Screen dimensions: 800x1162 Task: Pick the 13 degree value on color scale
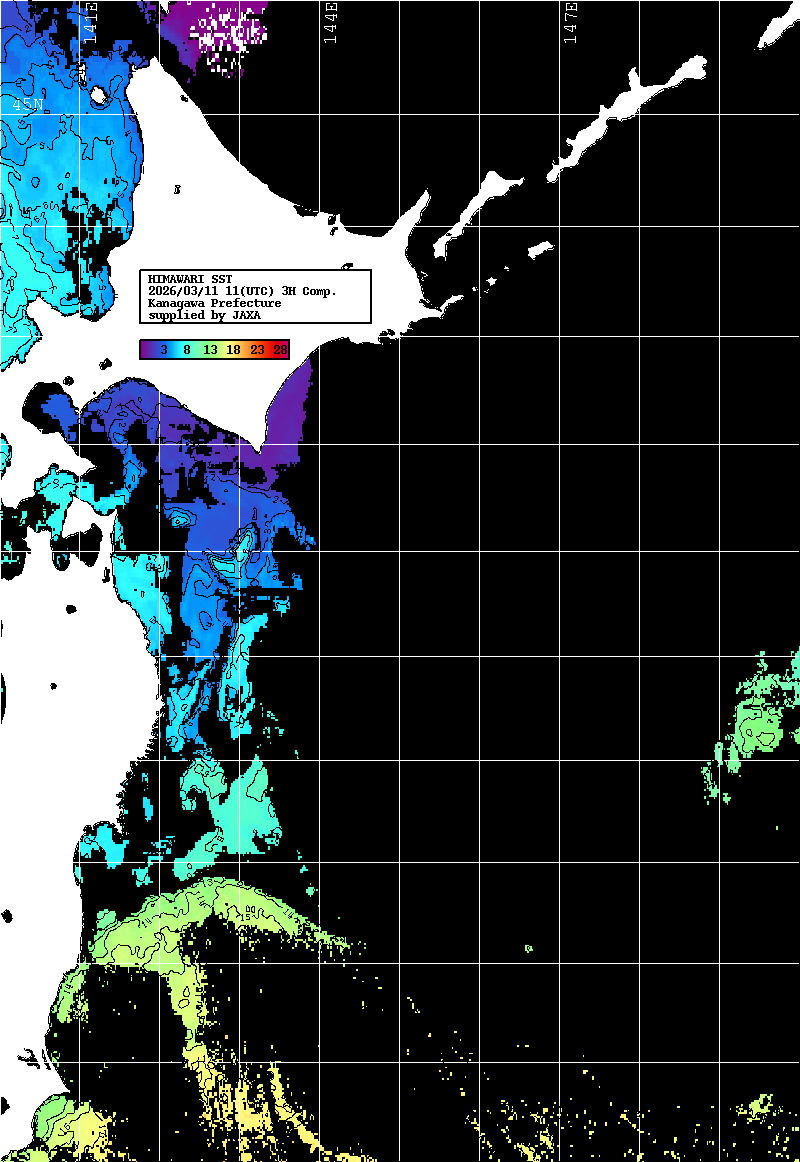click(210, 349)
